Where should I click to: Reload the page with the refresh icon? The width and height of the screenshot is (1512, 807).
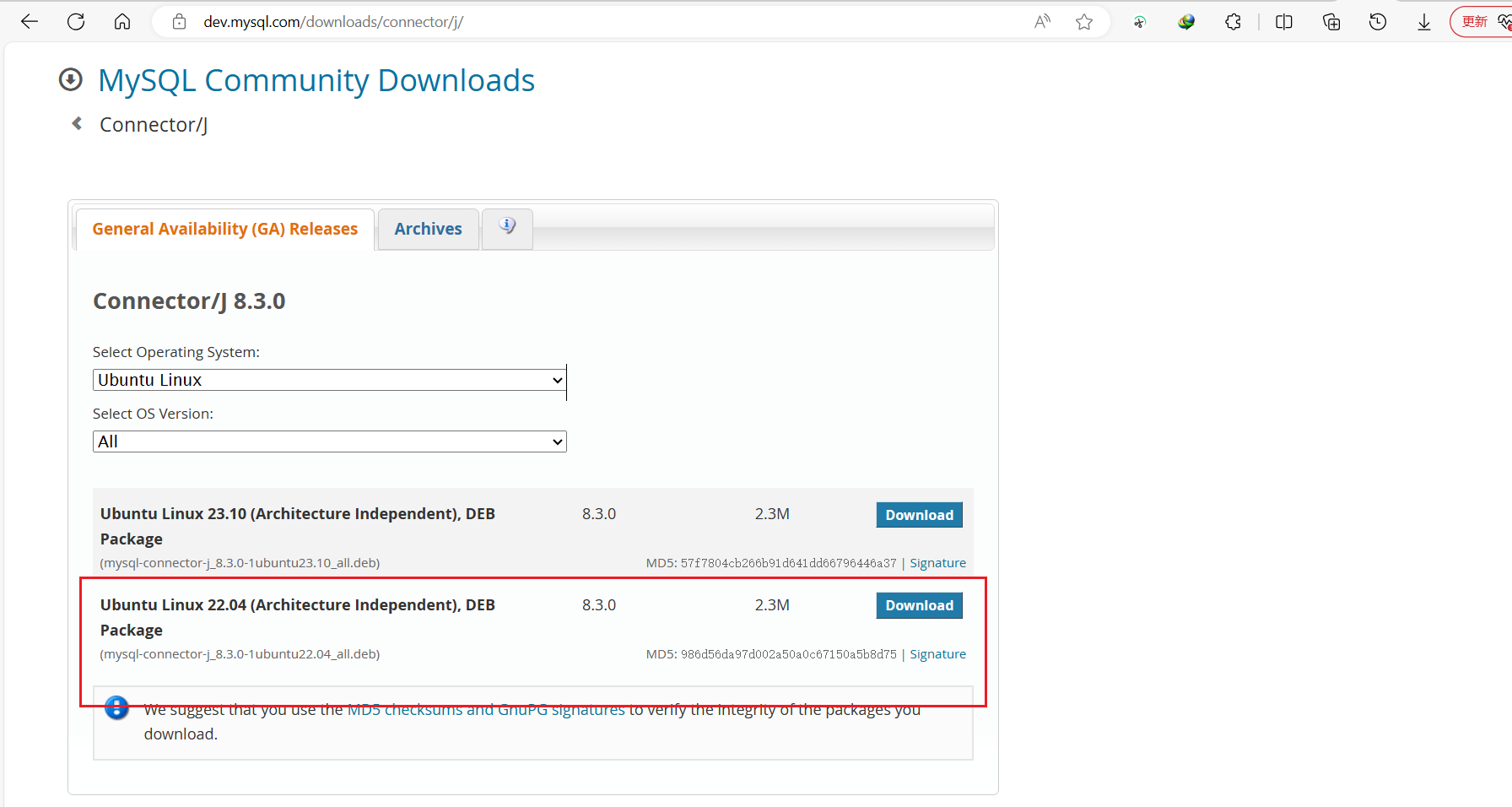[x=76, y=22]
